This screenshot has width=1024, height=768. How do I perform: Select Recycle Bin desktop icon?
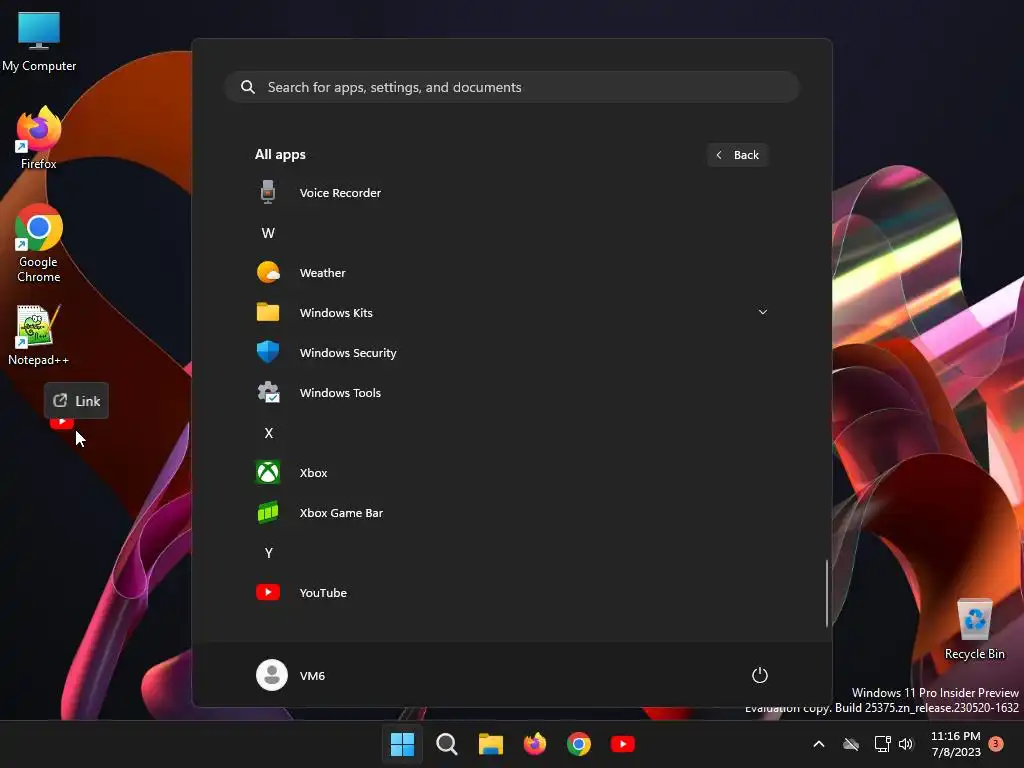pyautogui.click(x=974, y=629)
